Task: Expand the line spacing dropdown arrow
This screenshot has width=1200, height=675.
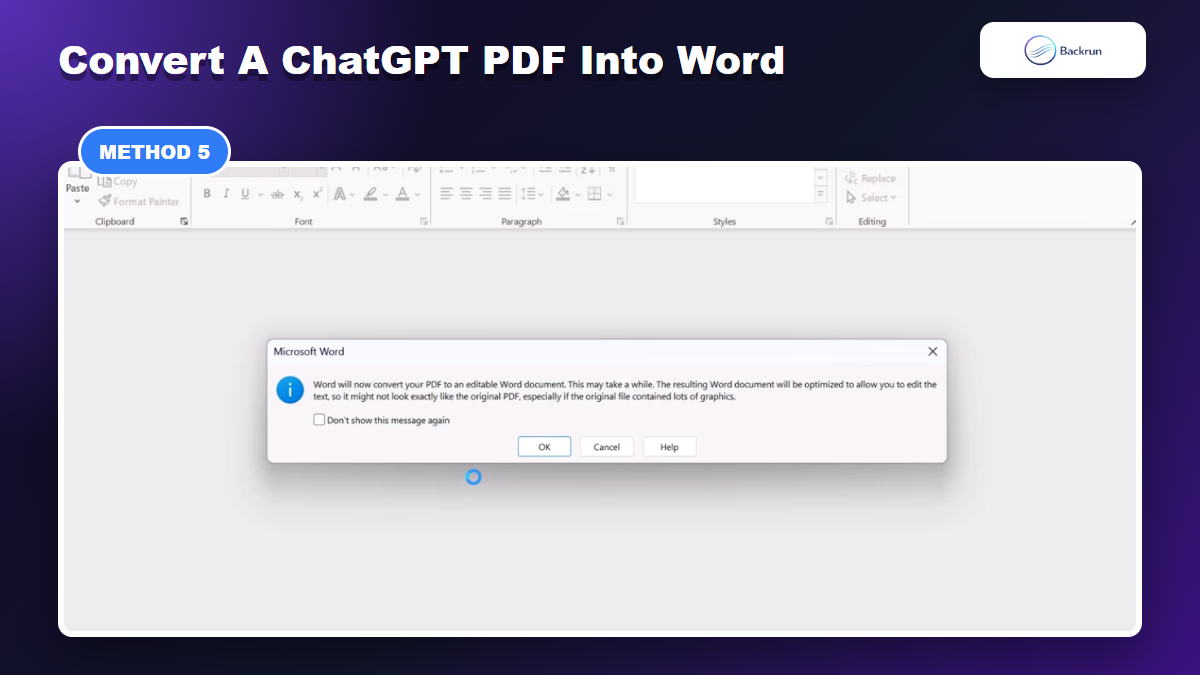Action: point(541,195)
